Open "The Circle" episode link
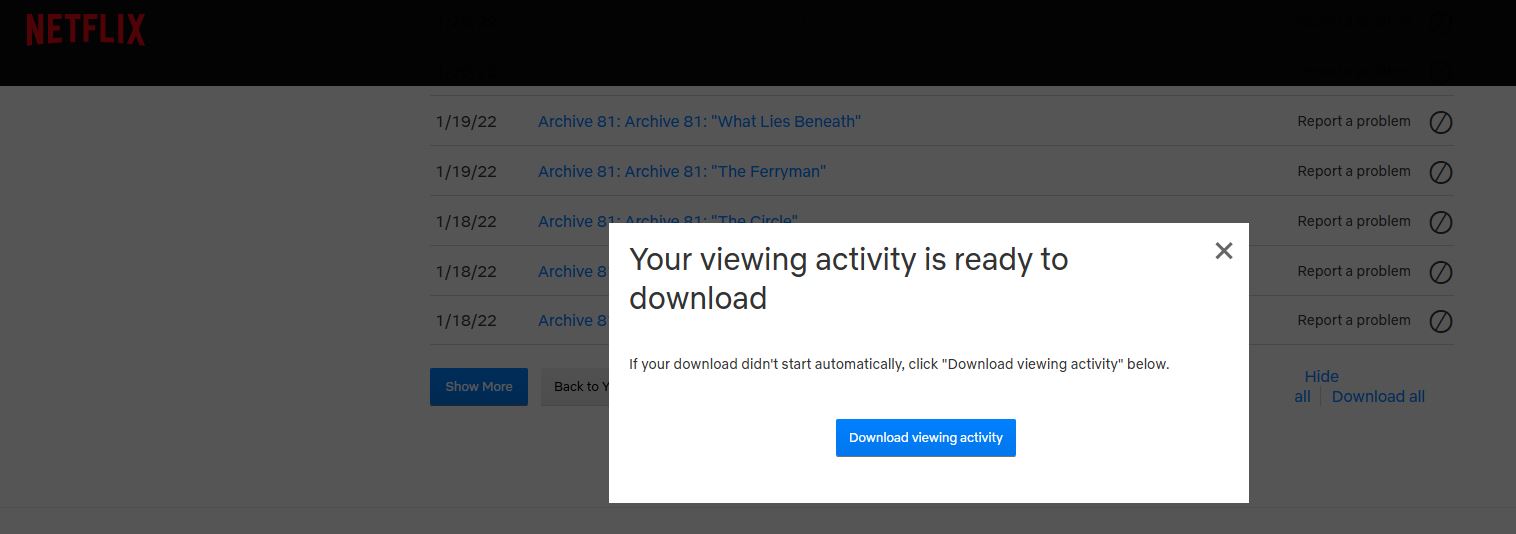 coord(668,221)
